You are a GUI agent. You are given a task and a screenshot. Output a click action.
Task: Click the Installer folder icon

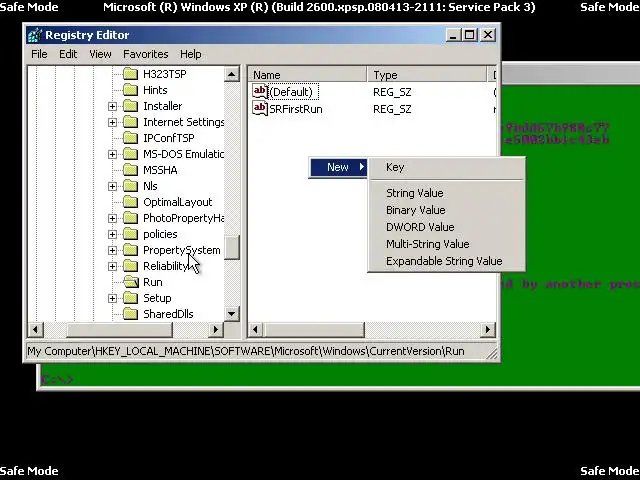click(131, 106)
